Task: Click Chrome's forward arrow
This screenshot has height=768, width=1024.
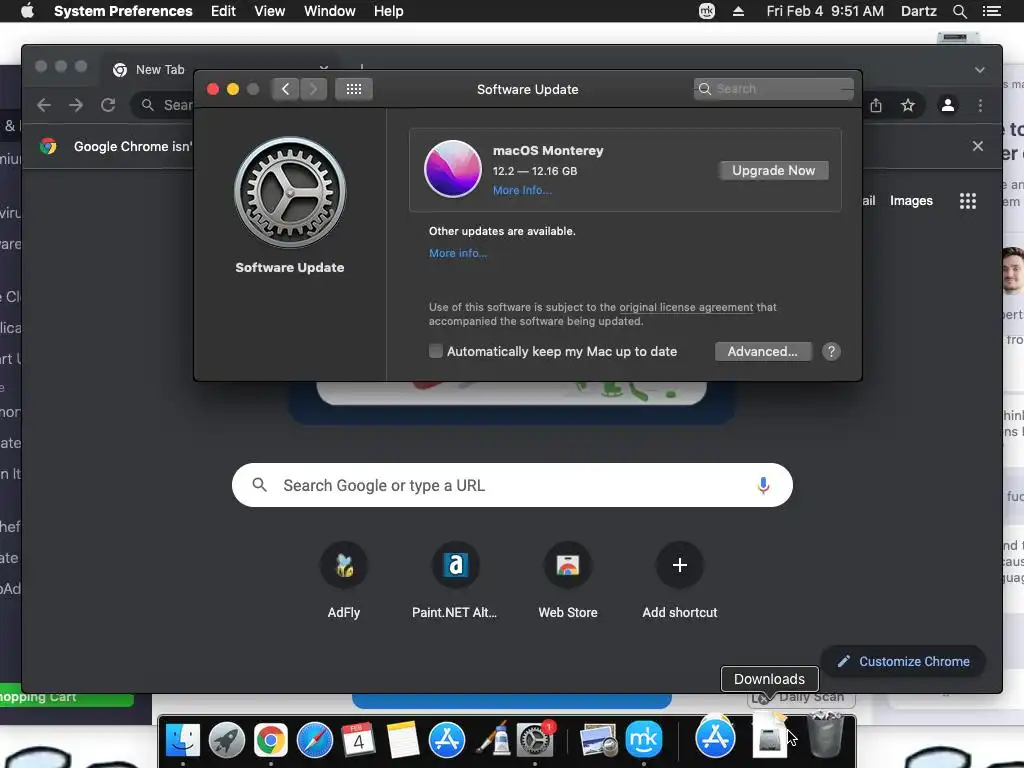Action: pos(76,105)
